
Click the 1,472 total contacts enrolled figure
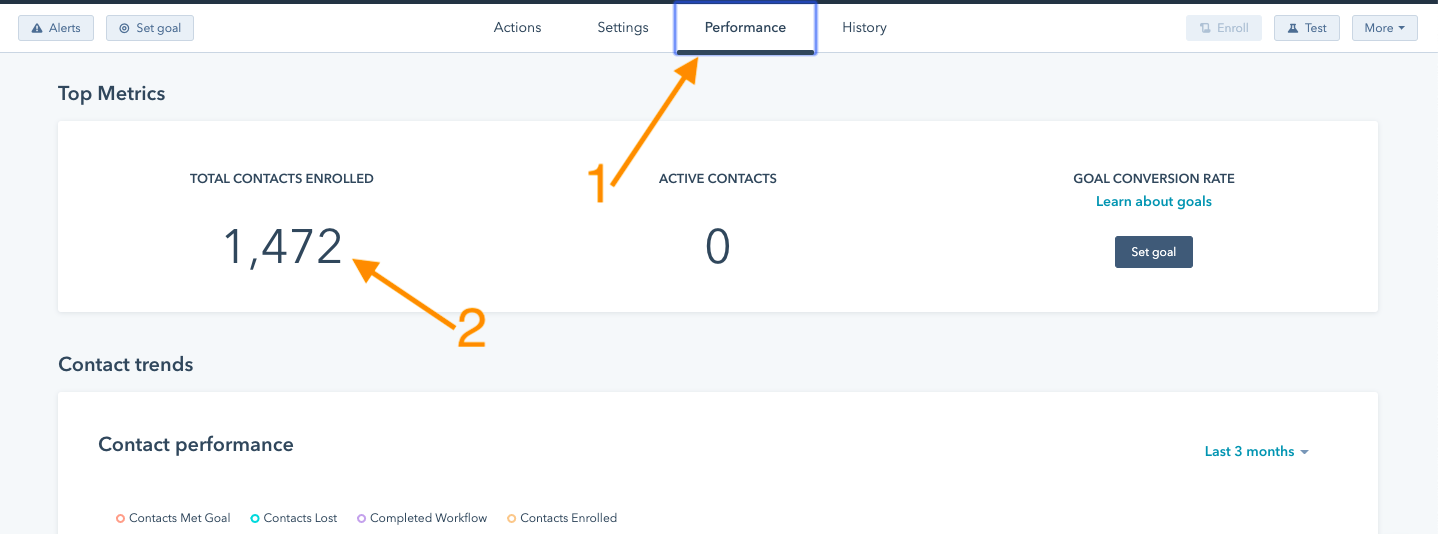[282, 247]
